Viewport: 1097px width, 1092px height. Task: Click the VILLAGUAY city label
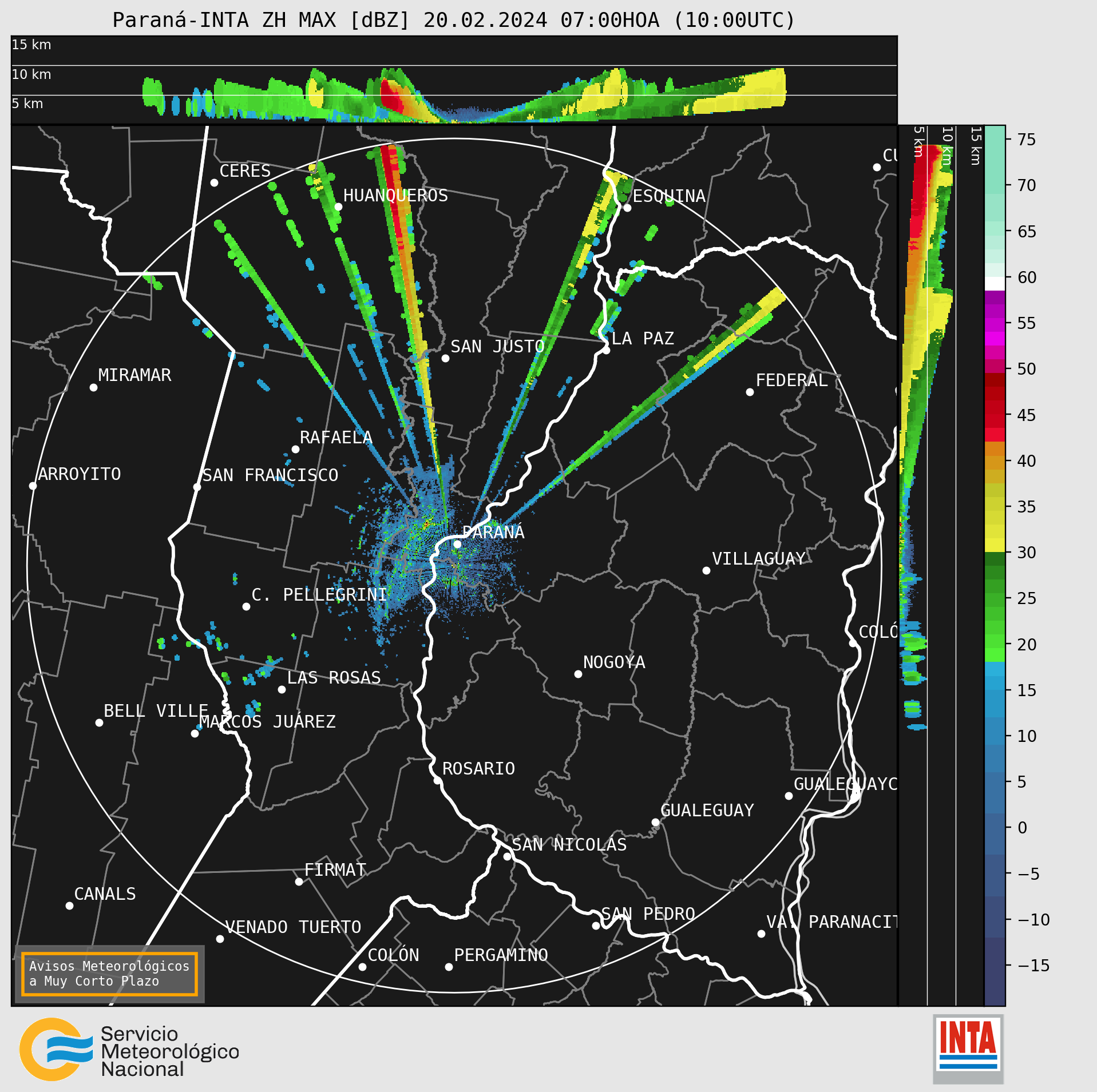click(759, 559)
